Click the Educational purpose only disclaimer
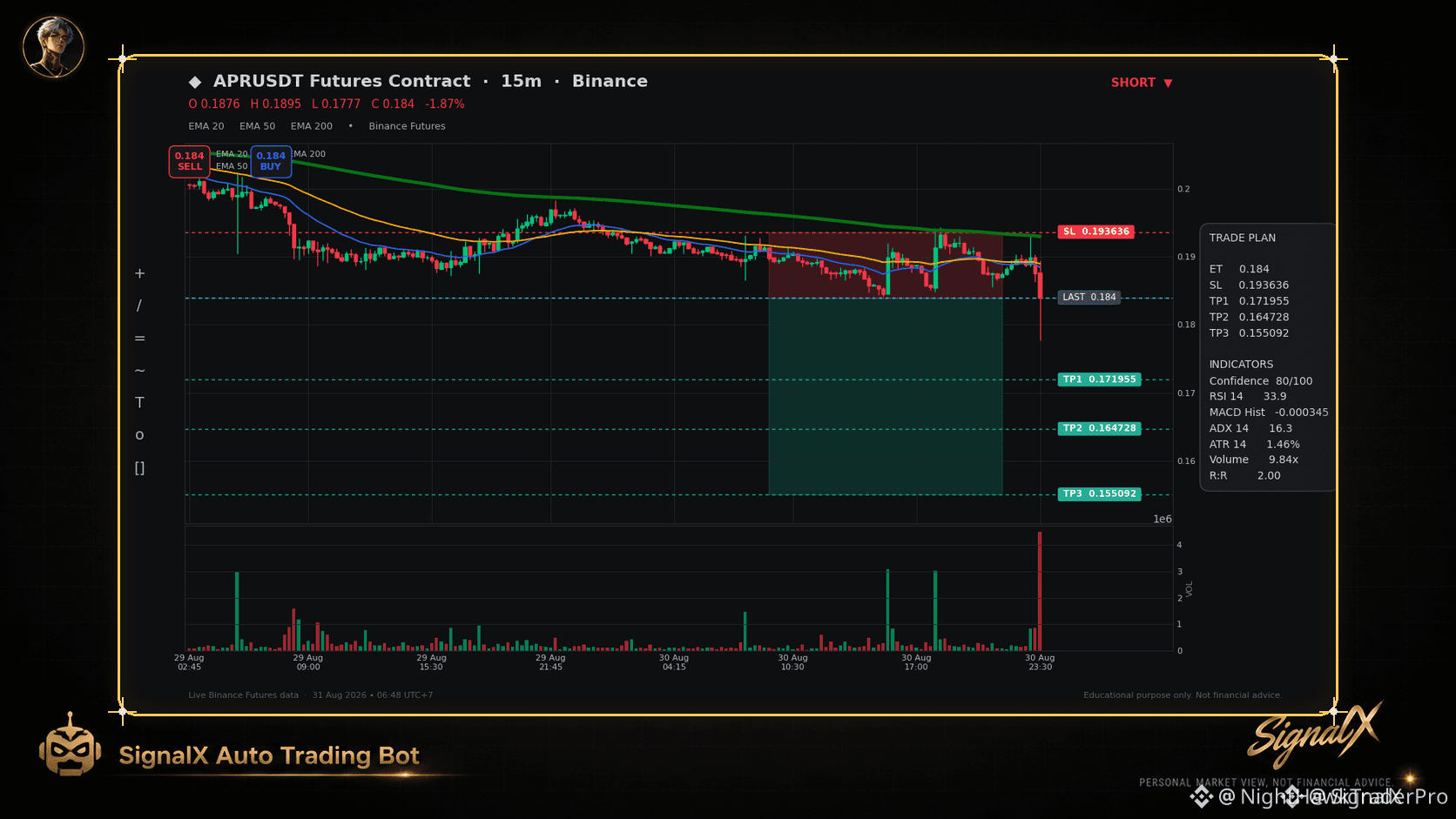The height and width of the screenshot is (819, 1456). (1183, 695)
